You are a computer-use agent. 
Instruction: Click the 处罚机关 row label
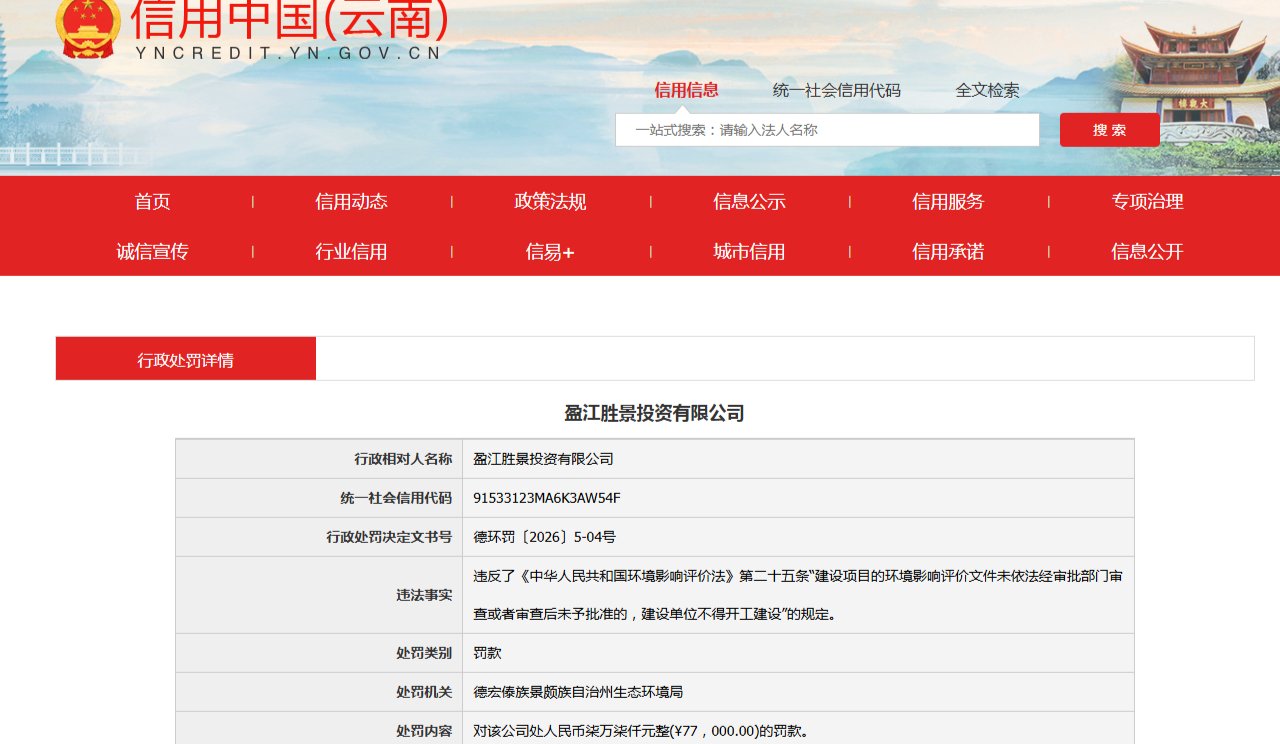point(424,692)
